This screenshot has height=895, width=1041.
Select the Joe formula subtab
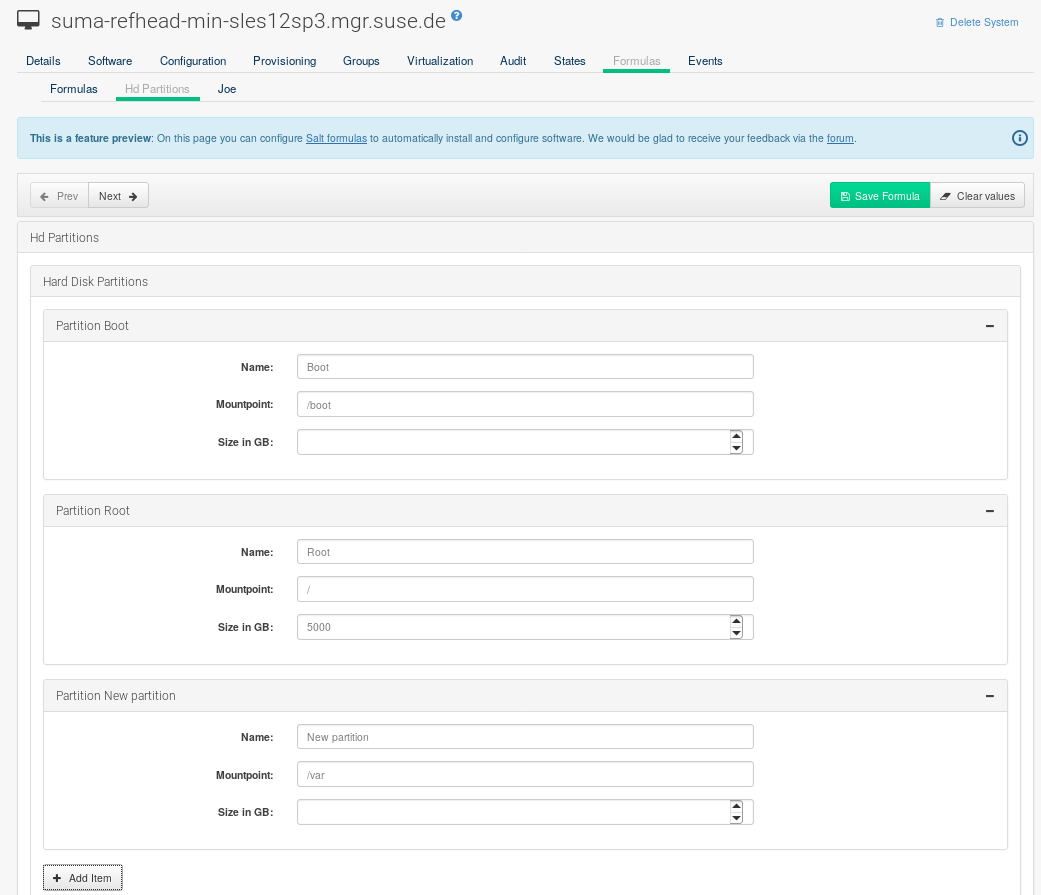tap(226, 89)
